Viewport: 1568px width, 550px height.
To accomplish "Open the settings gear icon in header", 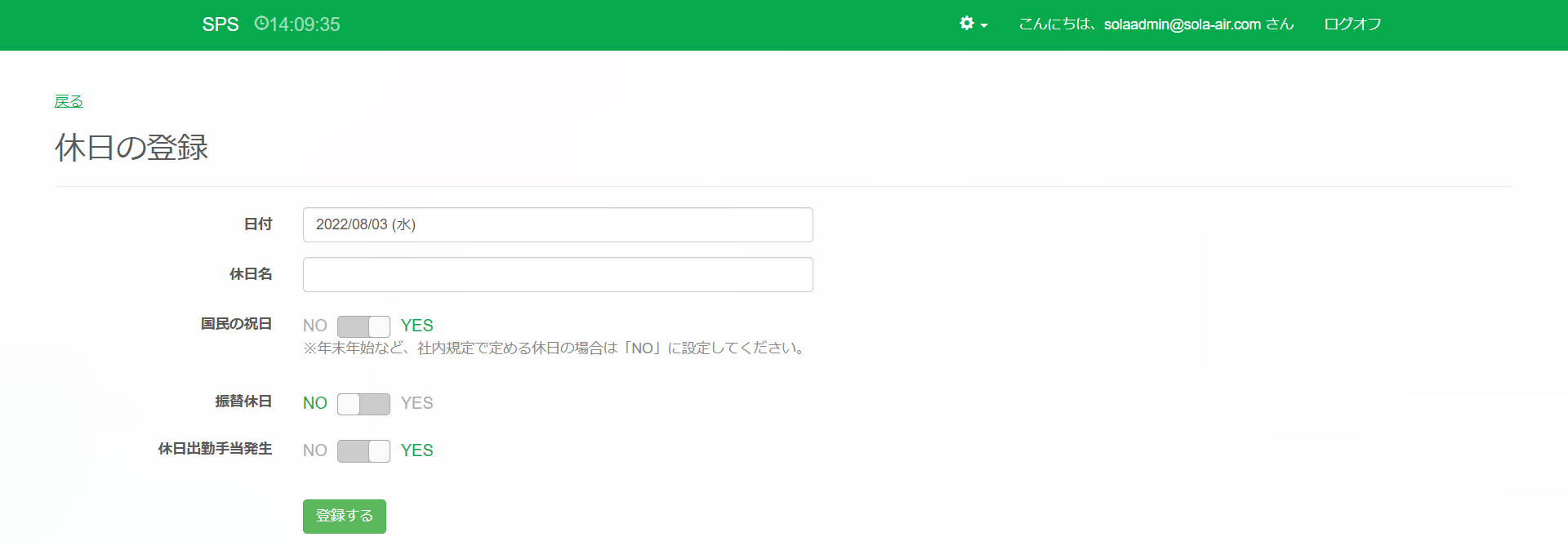I will click(967, 24).
